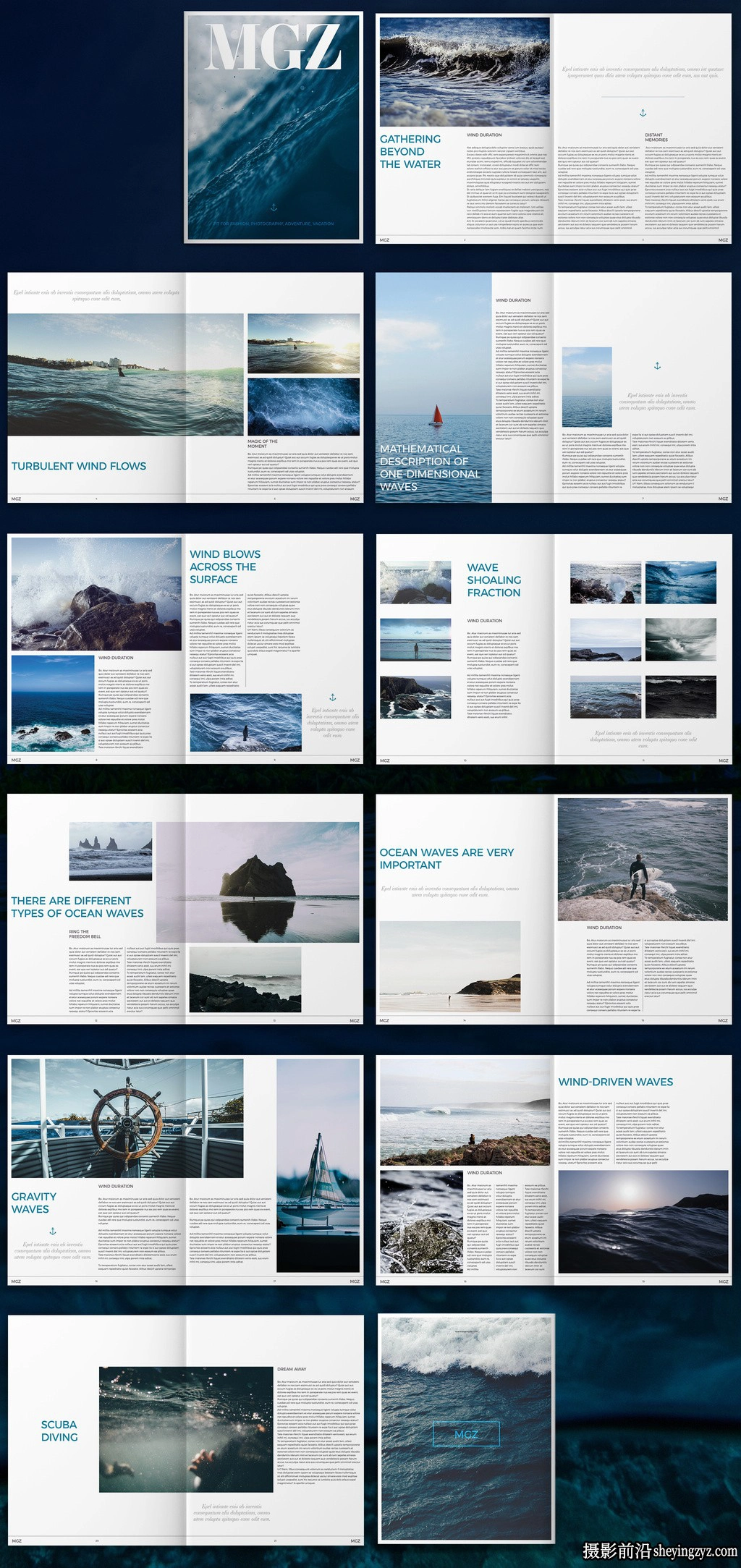This screenshot has width=741, height=1568.
Task: Select the 'Scuba Diving' headline
Action: pos(59,1431)
